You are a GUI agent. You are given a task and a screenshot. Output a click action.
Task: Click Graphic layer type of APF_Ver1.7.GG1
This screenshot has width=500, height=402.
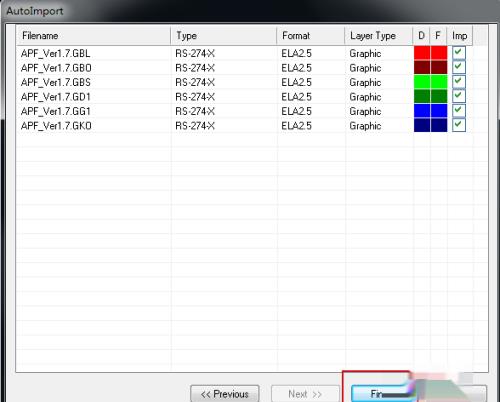tap(365, 112)
